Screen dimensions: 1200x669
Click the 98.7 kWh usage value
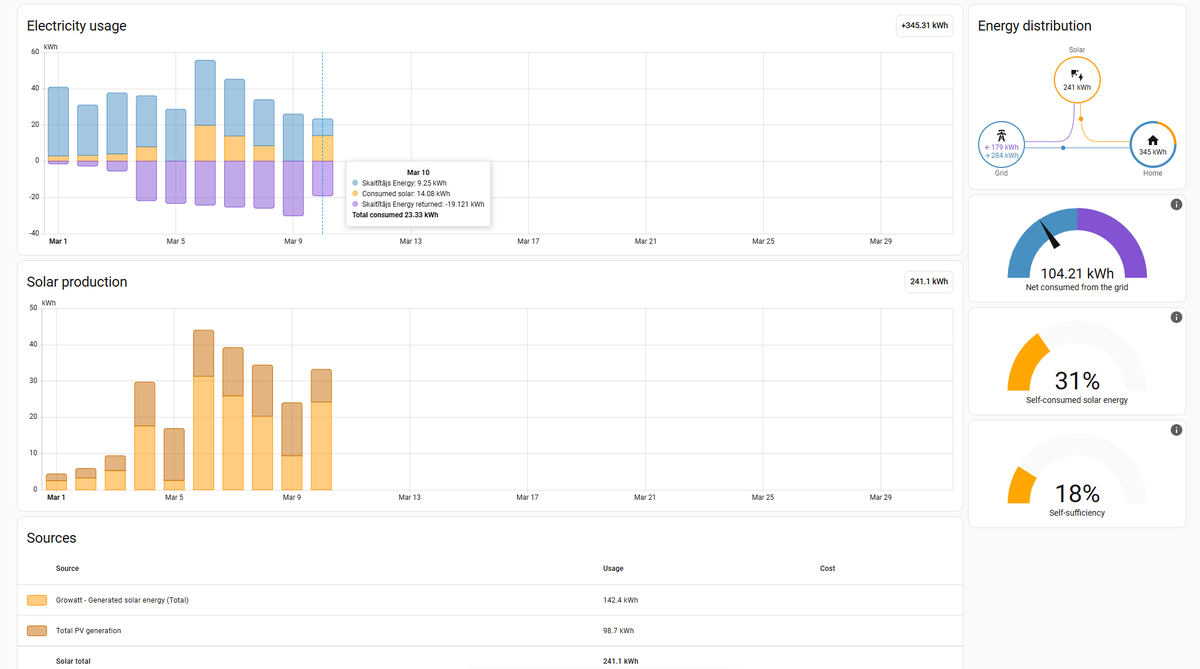(x=618, y=630)
